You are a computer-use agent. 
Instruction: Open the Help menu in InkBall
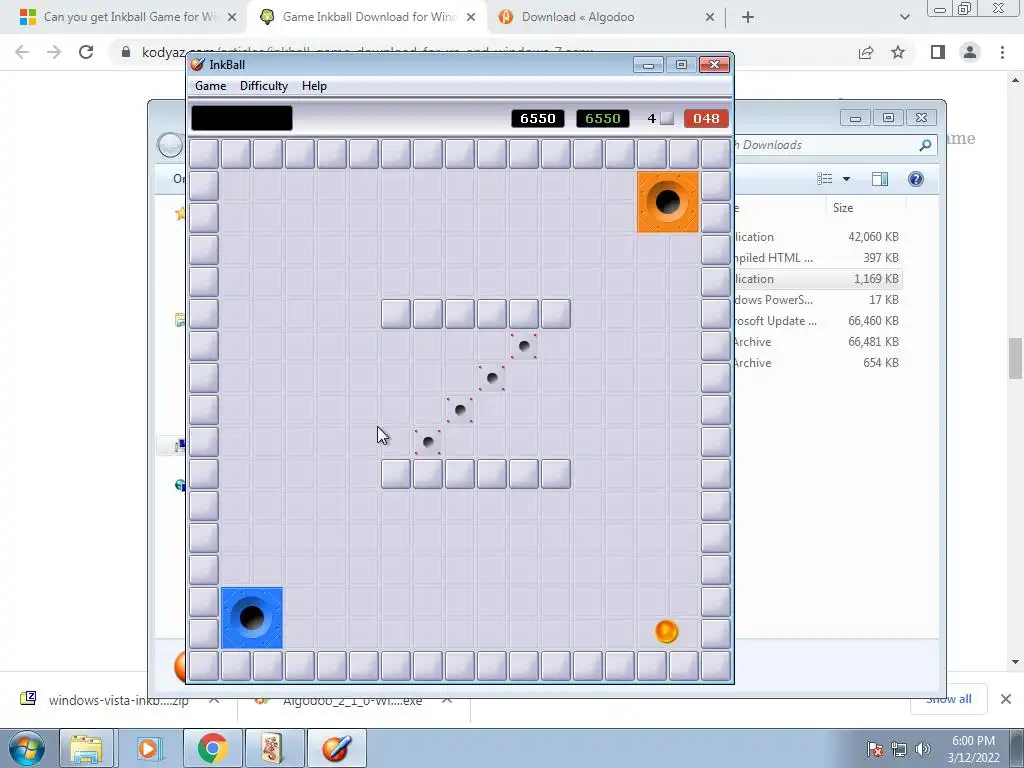click(x=314, y=86)
